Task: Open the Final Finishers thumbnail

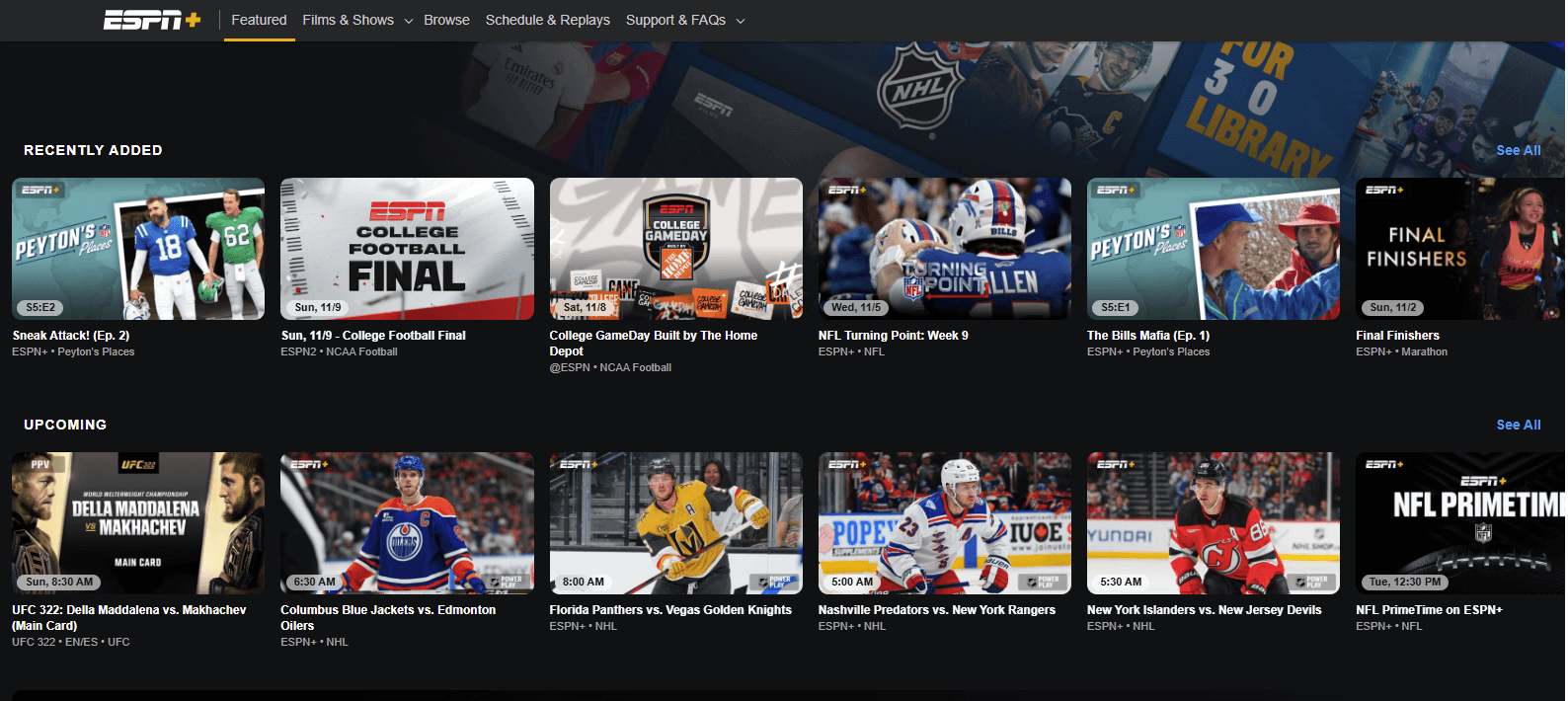Action: click(x=1461, y=249)
